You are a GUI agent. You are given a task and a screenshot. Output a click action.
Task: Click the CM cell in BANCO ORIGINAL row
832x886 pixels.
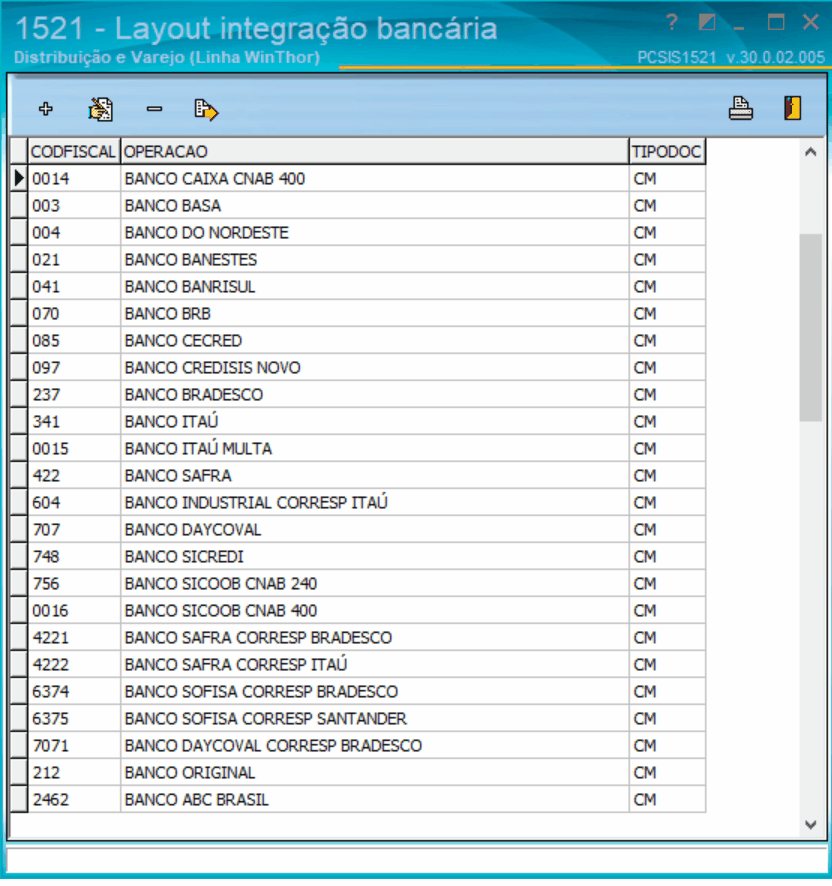point(668,773)
